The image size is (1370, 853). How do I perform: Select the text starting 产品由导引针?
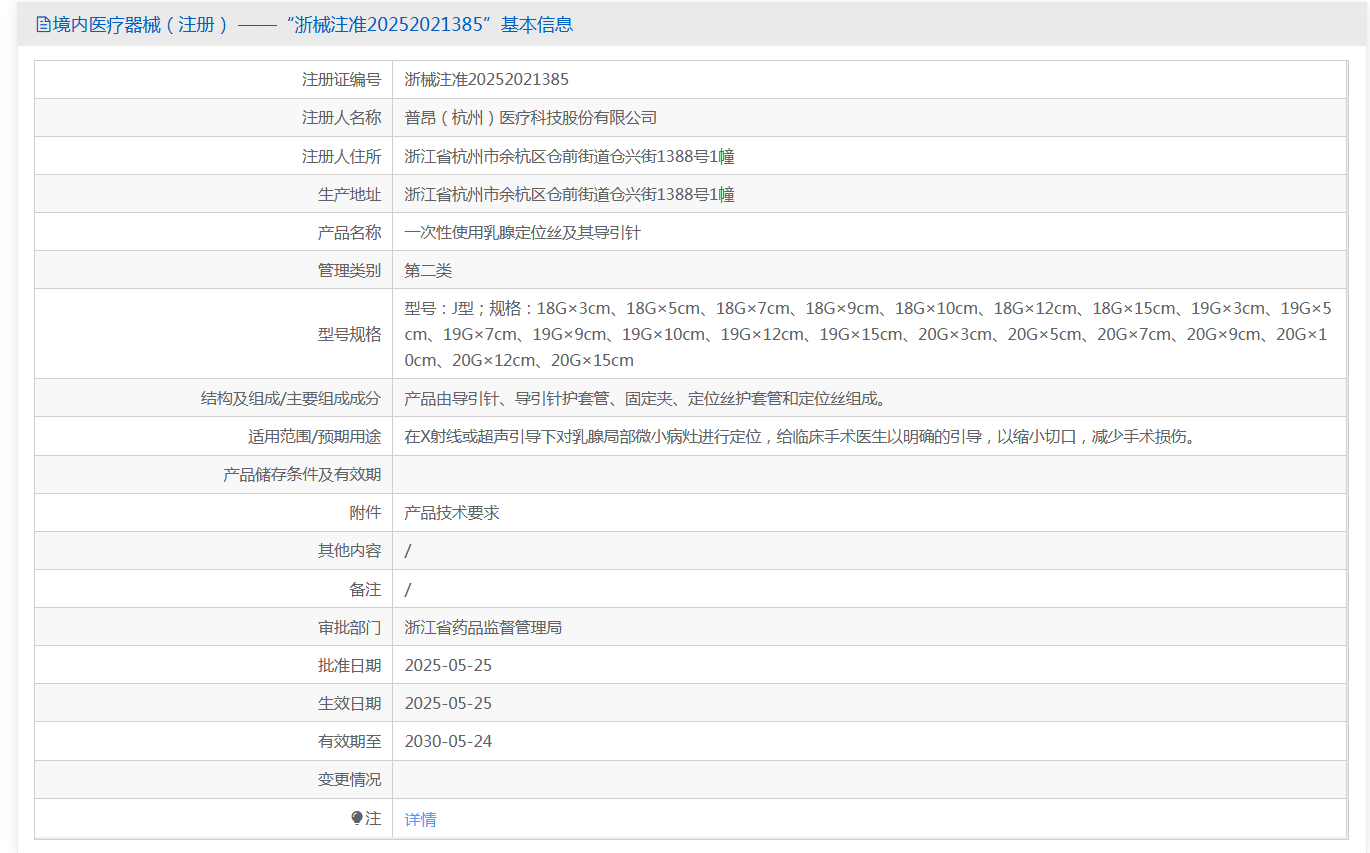(646, 398)
